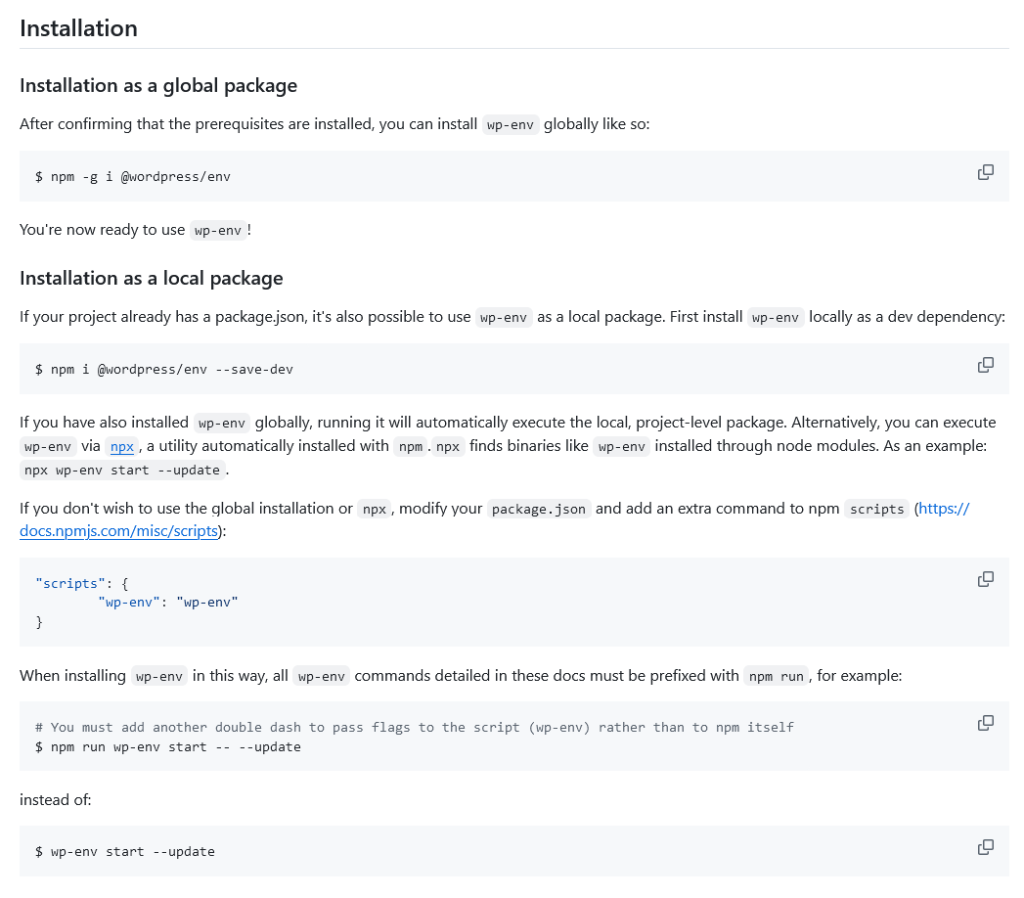1024x898 pixels.
Task: Click the 'Installation as a global package' heading
Action: (x=158, y=85)
